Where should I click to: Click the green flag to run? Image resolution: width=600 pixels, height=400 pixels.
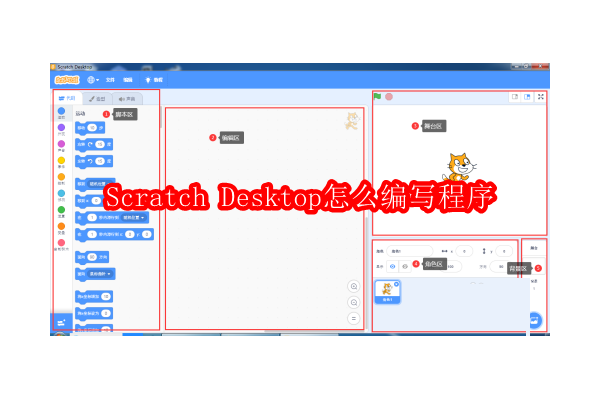(378, 96)
